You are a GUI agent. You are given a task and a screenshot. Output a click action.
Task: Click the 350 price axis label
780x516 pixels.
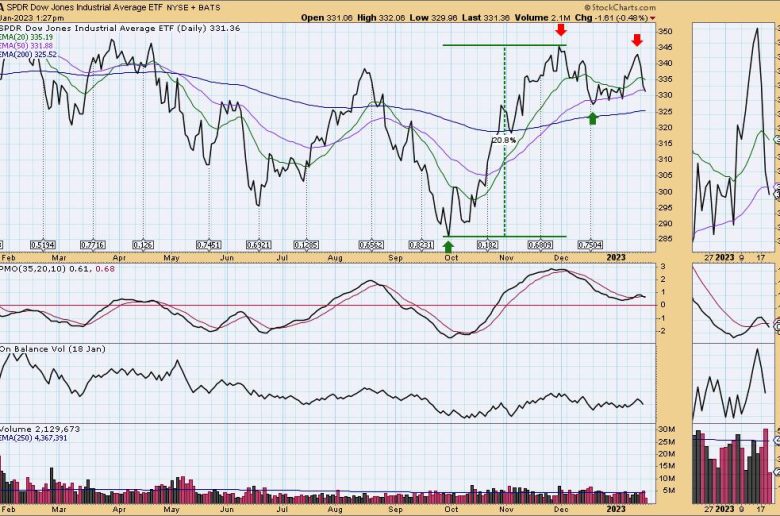[x=666, y=31]
